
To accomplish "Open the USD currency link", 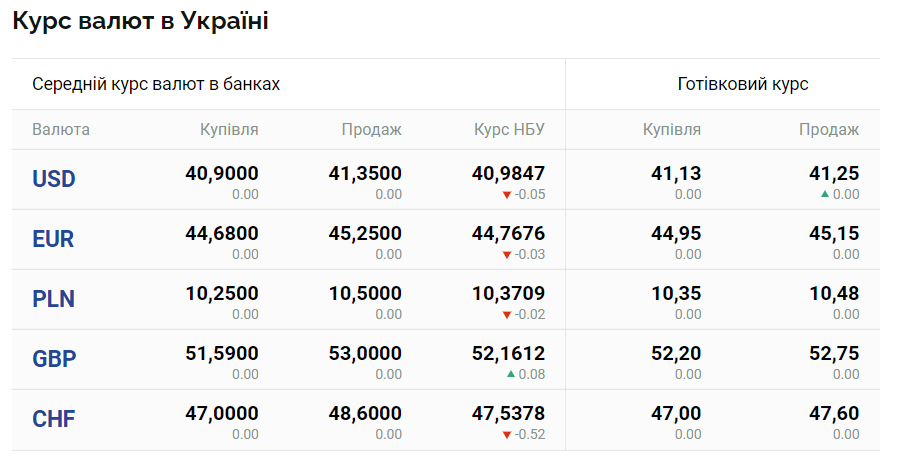I will click(54, 179).
